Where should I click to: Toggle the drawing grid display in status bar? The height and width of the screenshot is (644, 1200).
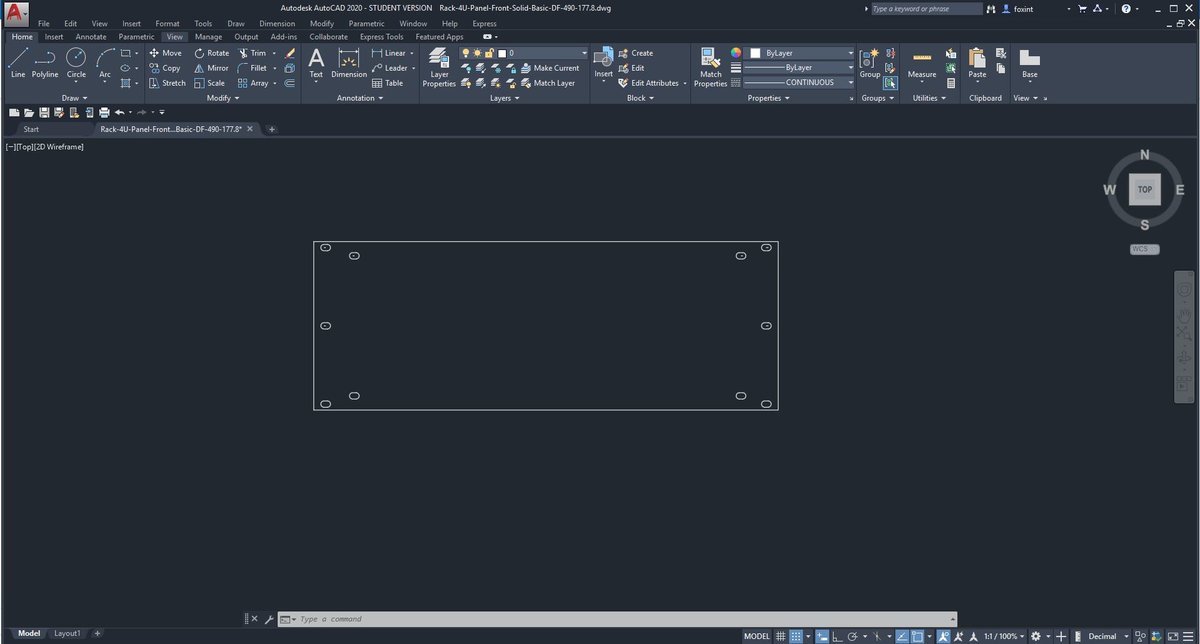pos(782,636)
